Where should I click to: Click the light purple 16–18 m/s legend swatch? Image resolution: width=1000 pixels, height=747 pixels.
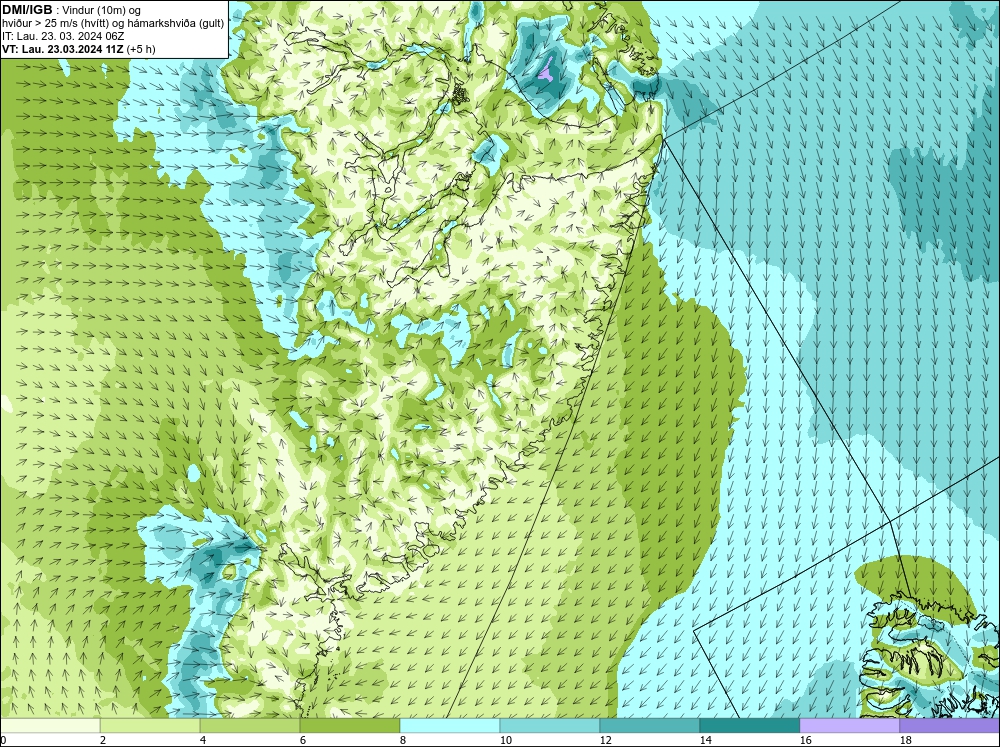849,725
